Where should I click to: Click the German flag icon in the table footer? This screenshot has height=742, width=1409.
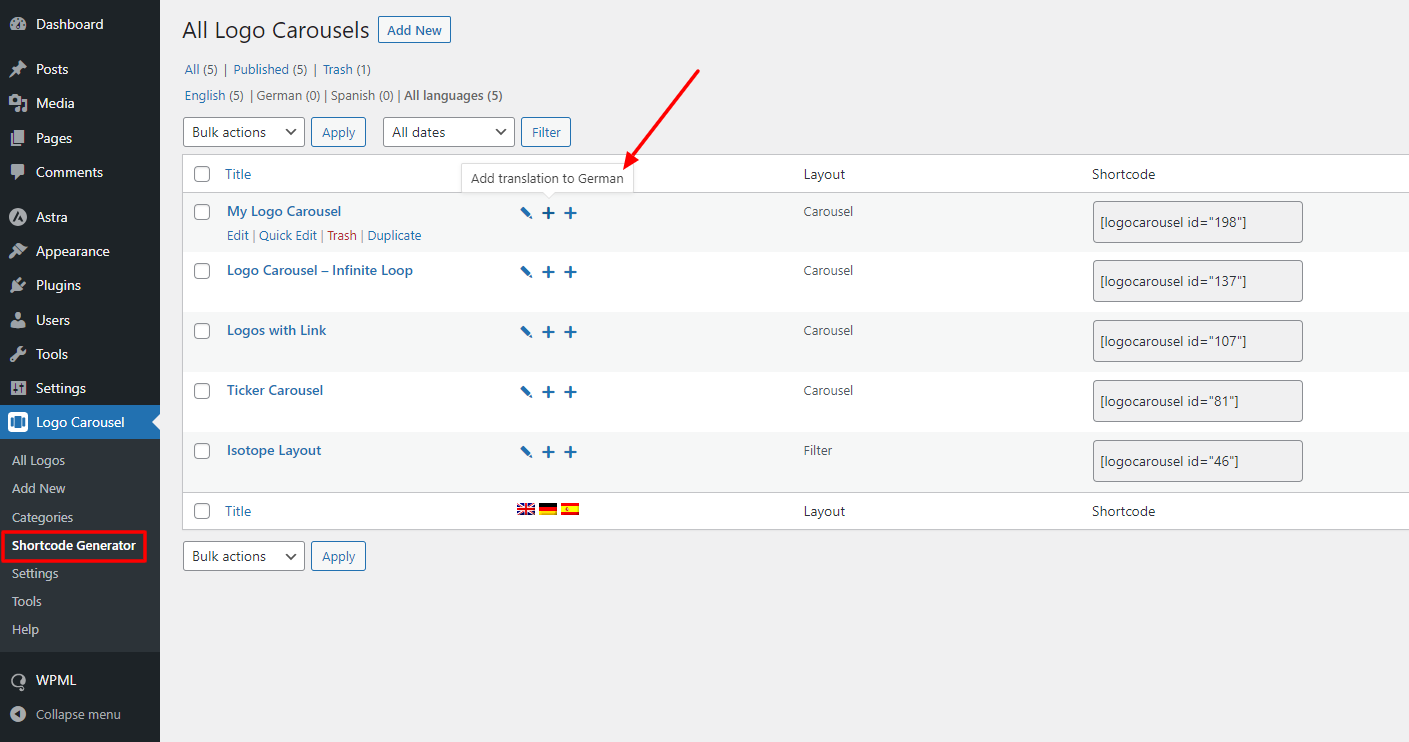[548, 509]
